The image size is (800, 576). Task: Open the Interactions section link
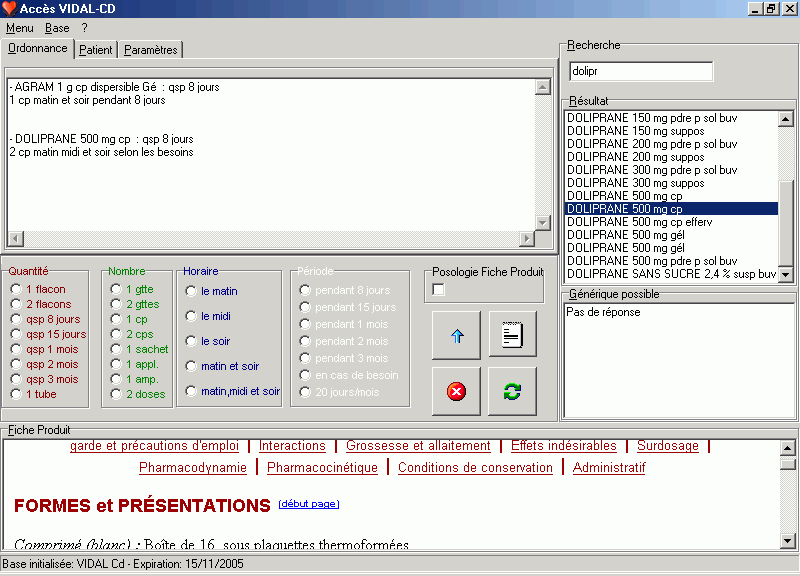click(x=292, y=446)
